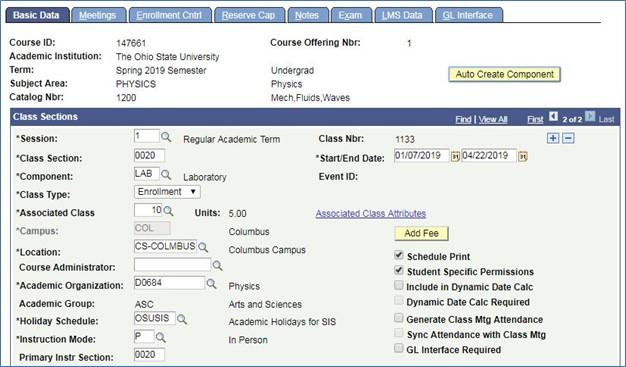Go to the Exam tab

click(x=351, y=15)
